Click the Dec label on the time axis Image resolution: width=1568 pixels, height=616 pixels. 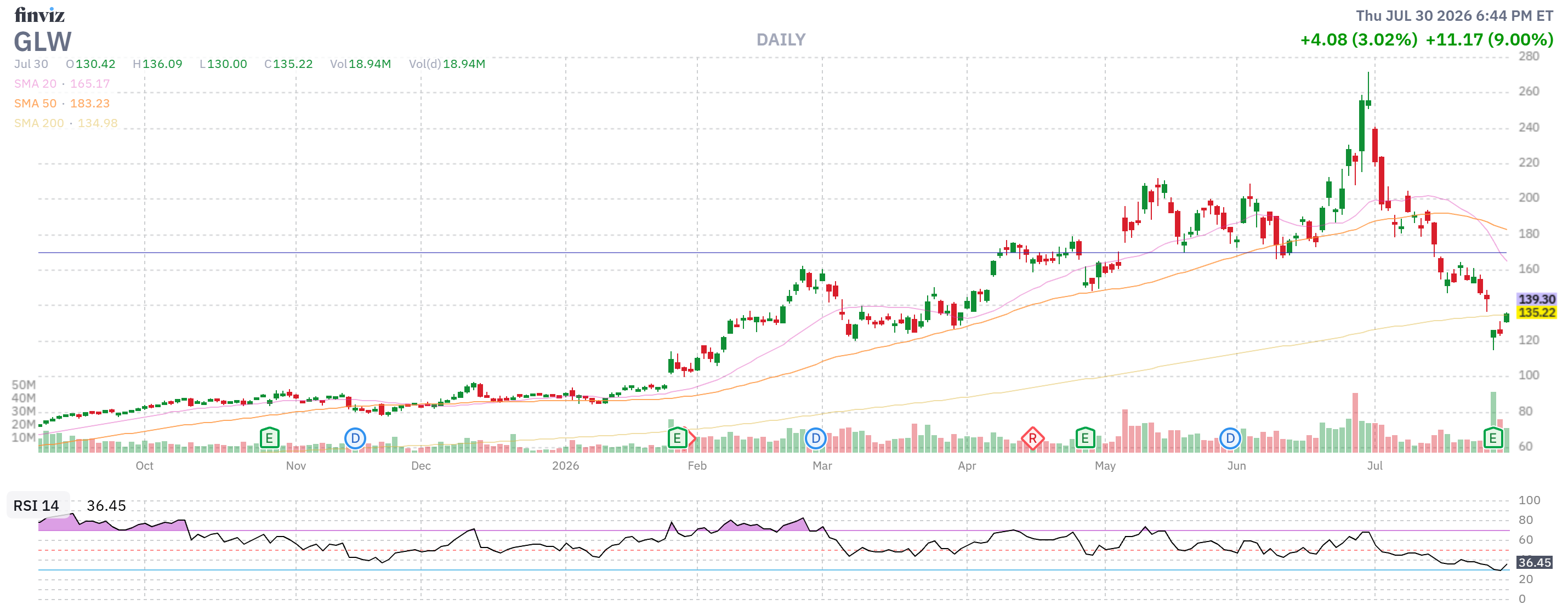[x=421, y=466]
